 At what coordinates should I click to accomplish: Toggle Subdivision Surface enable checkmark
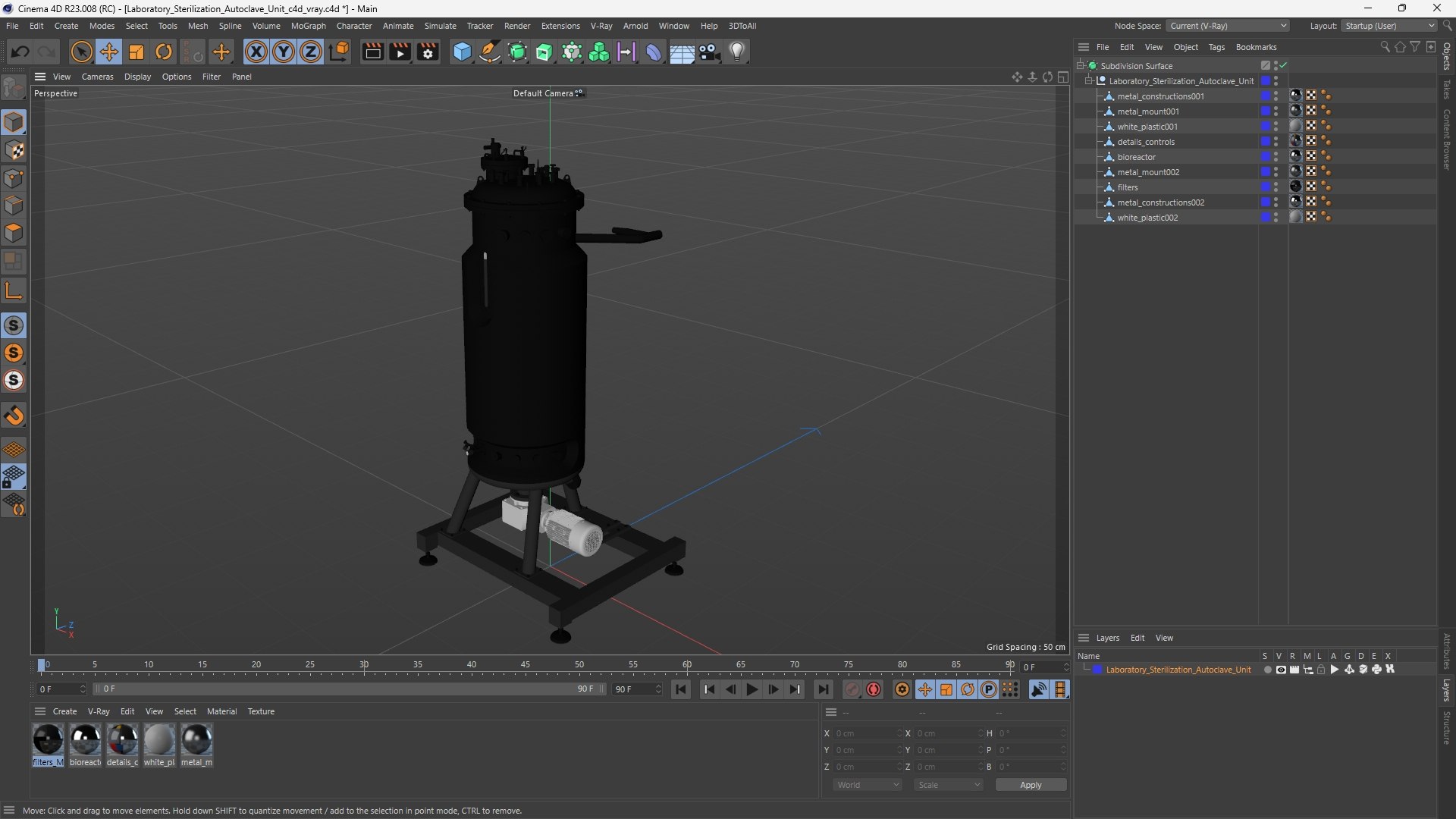click(x=1284, y=66)
